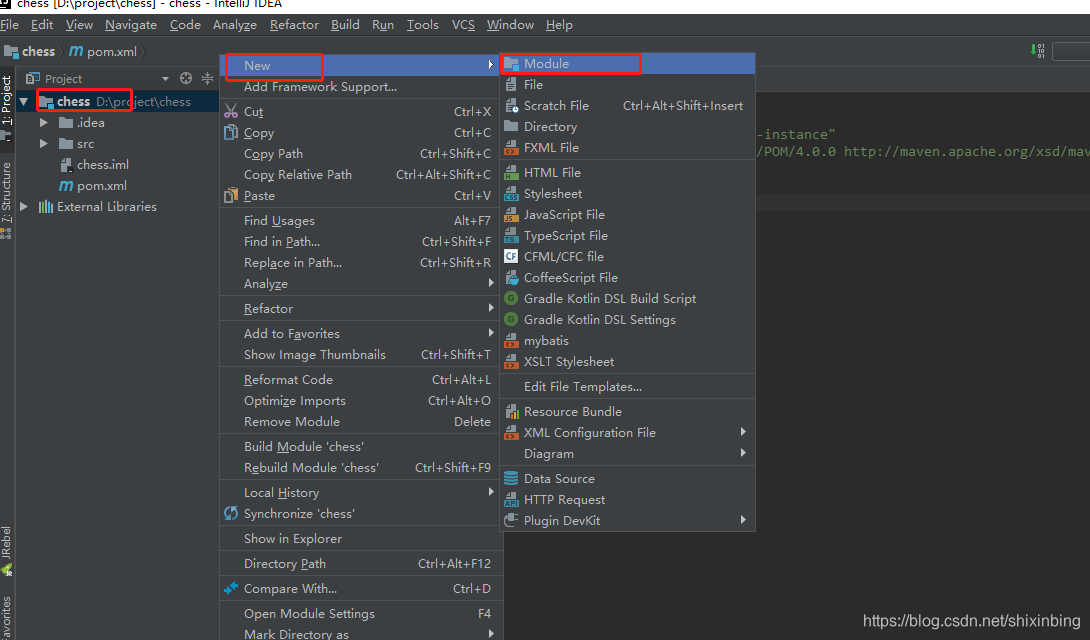Image resolution: width=1090 pixels, height=640 pixels.
Task: Click Remove Module option
Action: (x=359, y=422)
